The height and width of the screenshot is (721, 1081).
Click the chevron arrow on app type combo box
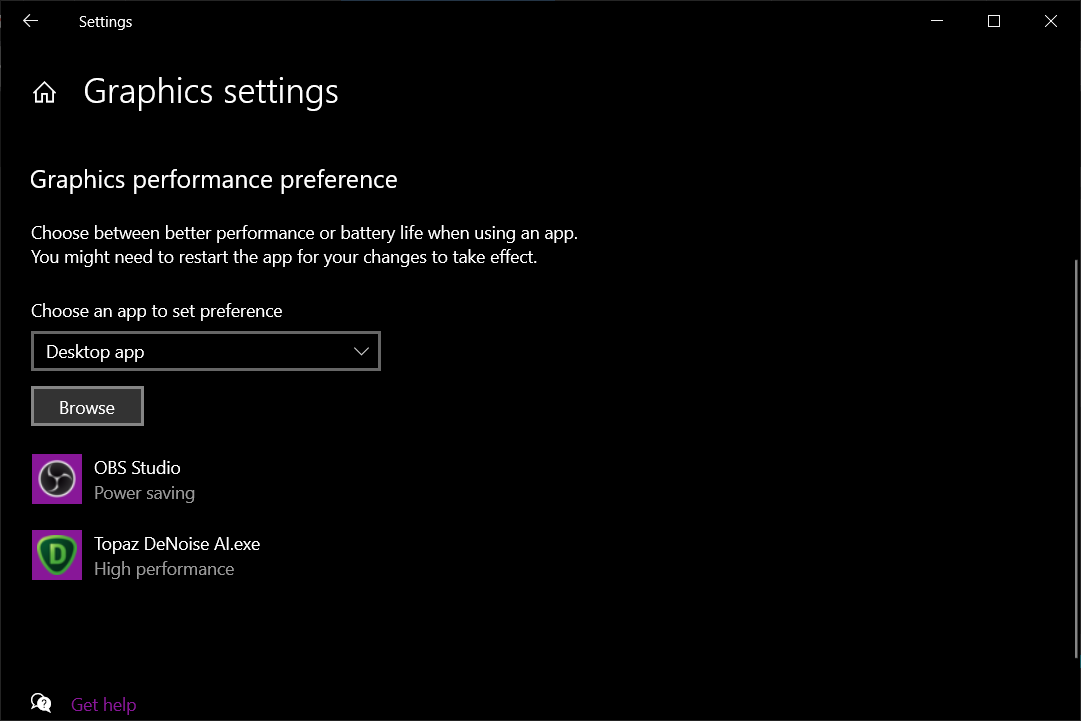362,352
